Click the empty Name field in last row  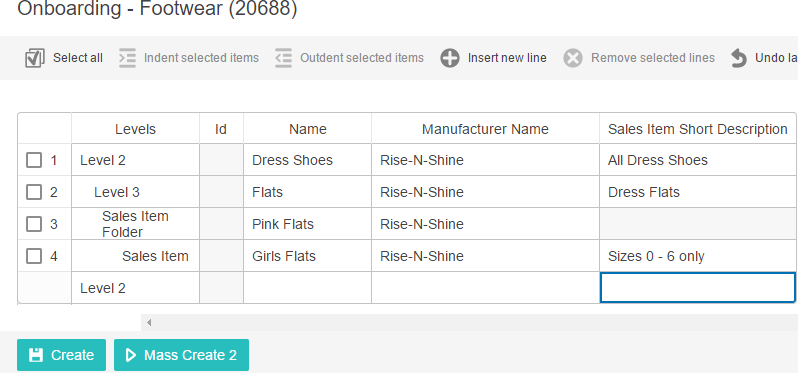click(x=307, y=288)
